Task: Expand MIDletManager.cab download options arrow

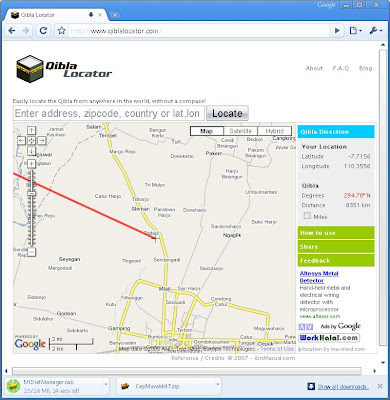Action: pos(106,384)
